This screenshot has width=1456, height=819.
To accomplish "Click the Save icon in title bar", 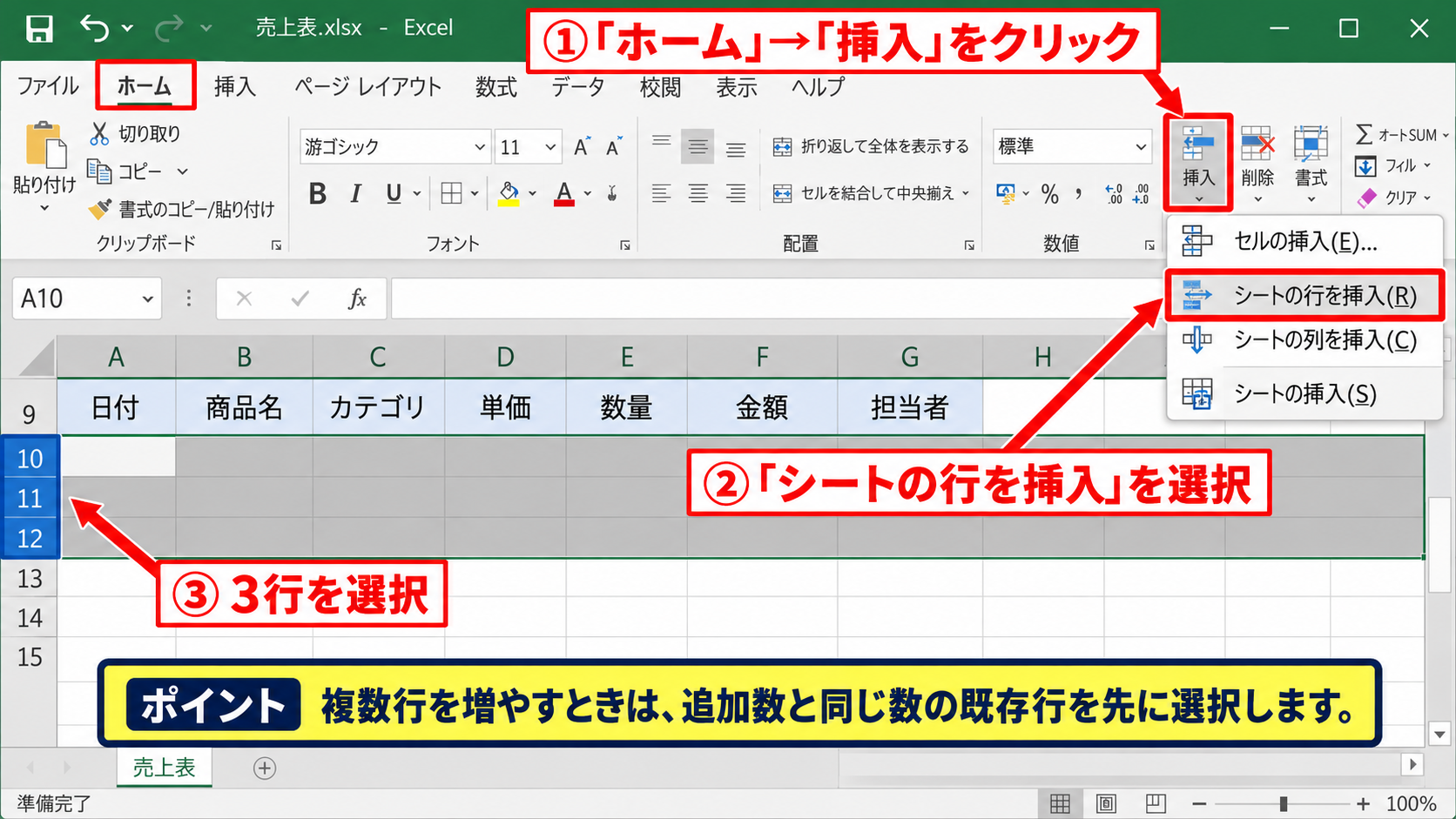I will pos(39,29).
